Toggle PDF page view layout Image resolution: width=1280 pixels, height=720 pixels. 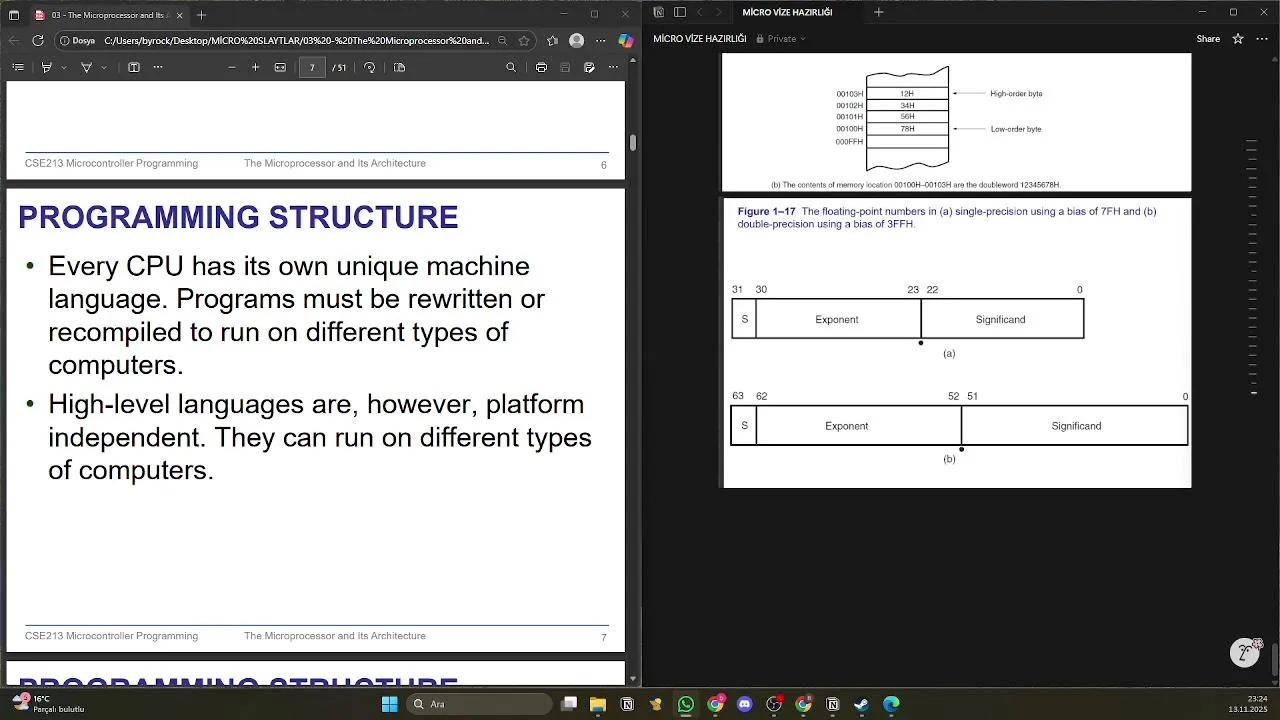pos(400,67)
